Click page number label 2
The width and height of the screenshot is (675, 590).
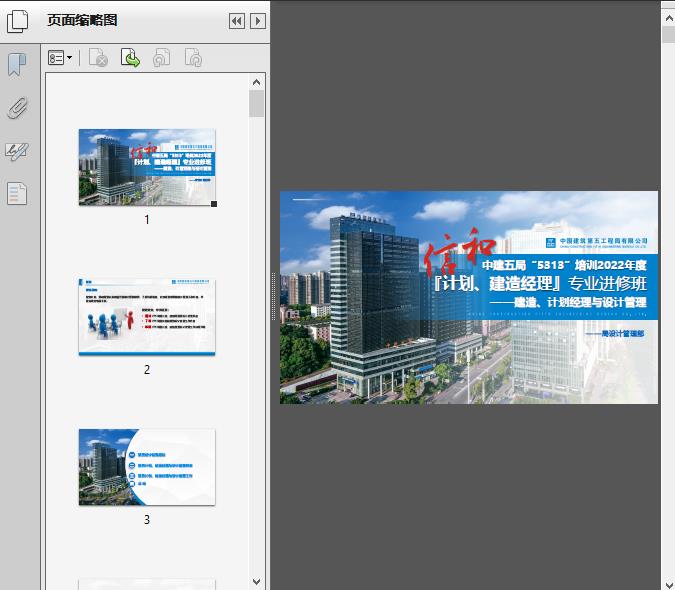click(147, 370)
